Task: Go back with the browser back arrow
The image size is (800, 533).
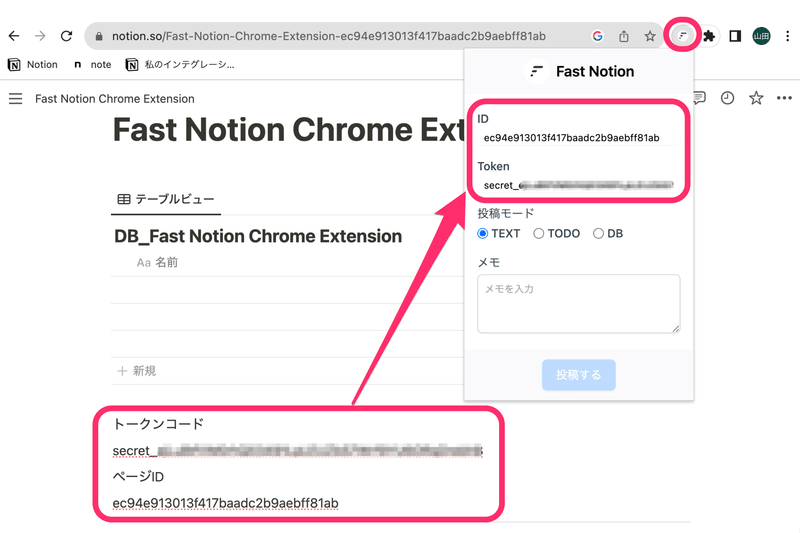Action: [14, 36]
